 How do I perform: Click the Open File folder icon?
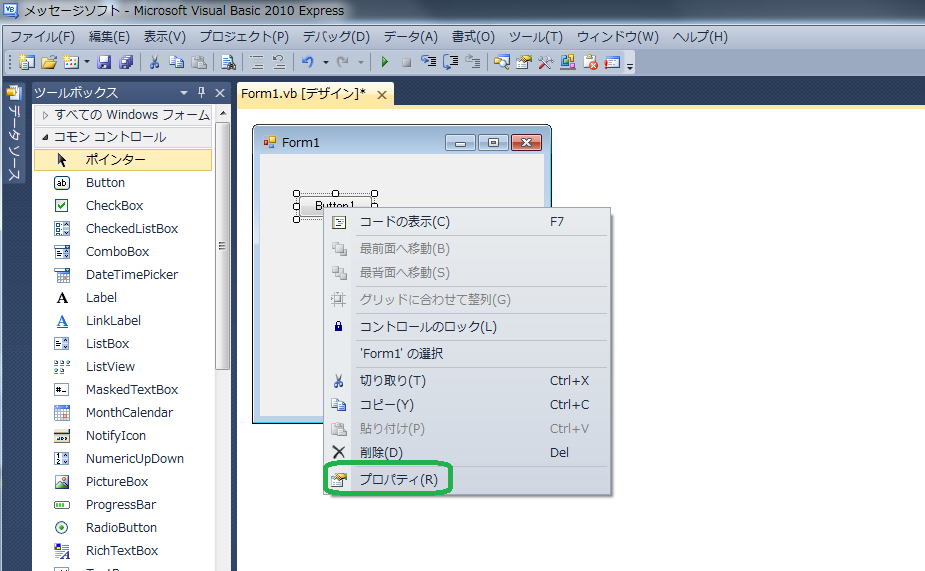point(50,62)
